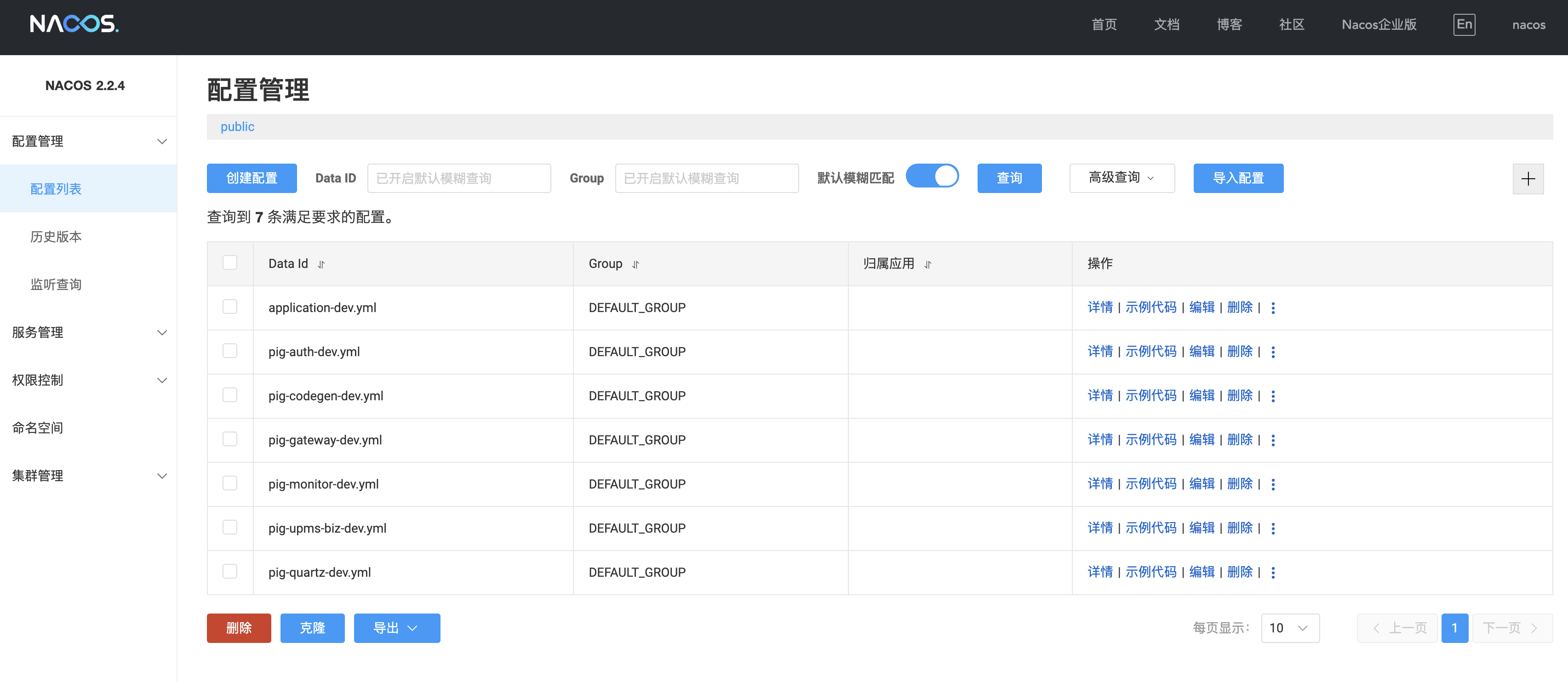
Task: Sort by Group column arrows
Action: 635,265
